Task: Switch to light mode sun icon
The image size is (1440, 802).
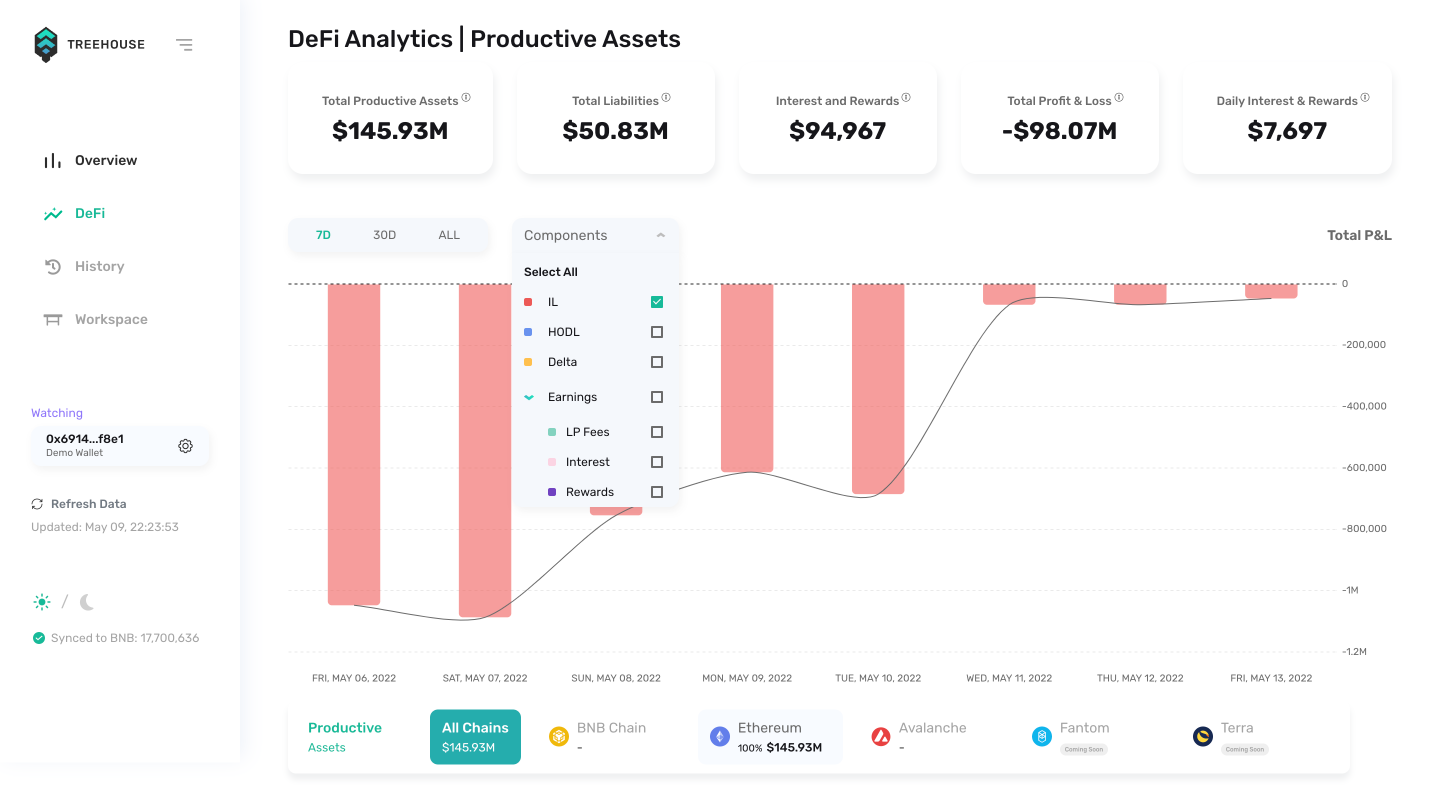Action: pos(41,602)
